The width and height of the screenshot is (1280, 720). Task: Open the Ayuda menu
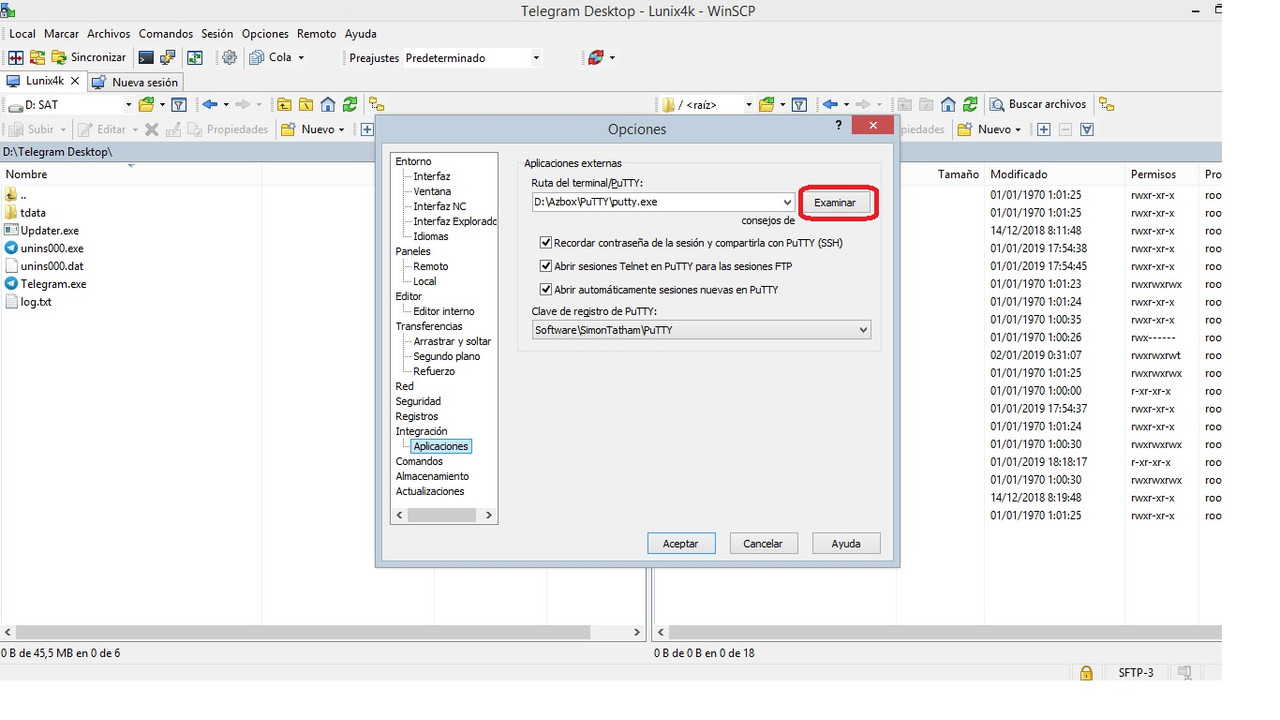[x=361, y=33]
